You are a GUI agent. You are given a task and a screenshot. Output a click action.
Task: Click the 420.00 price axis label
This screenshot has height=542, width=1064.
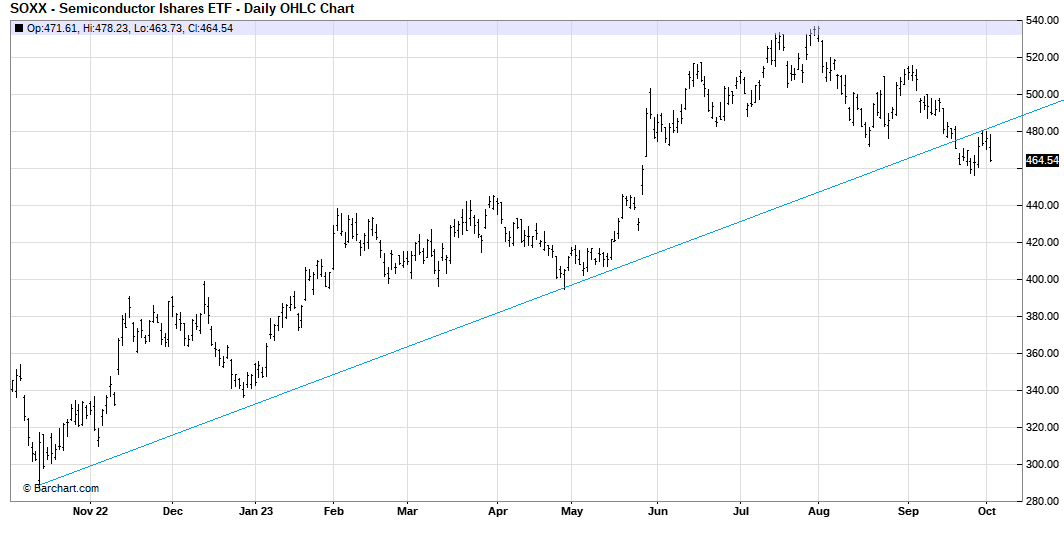[1042, 242]
